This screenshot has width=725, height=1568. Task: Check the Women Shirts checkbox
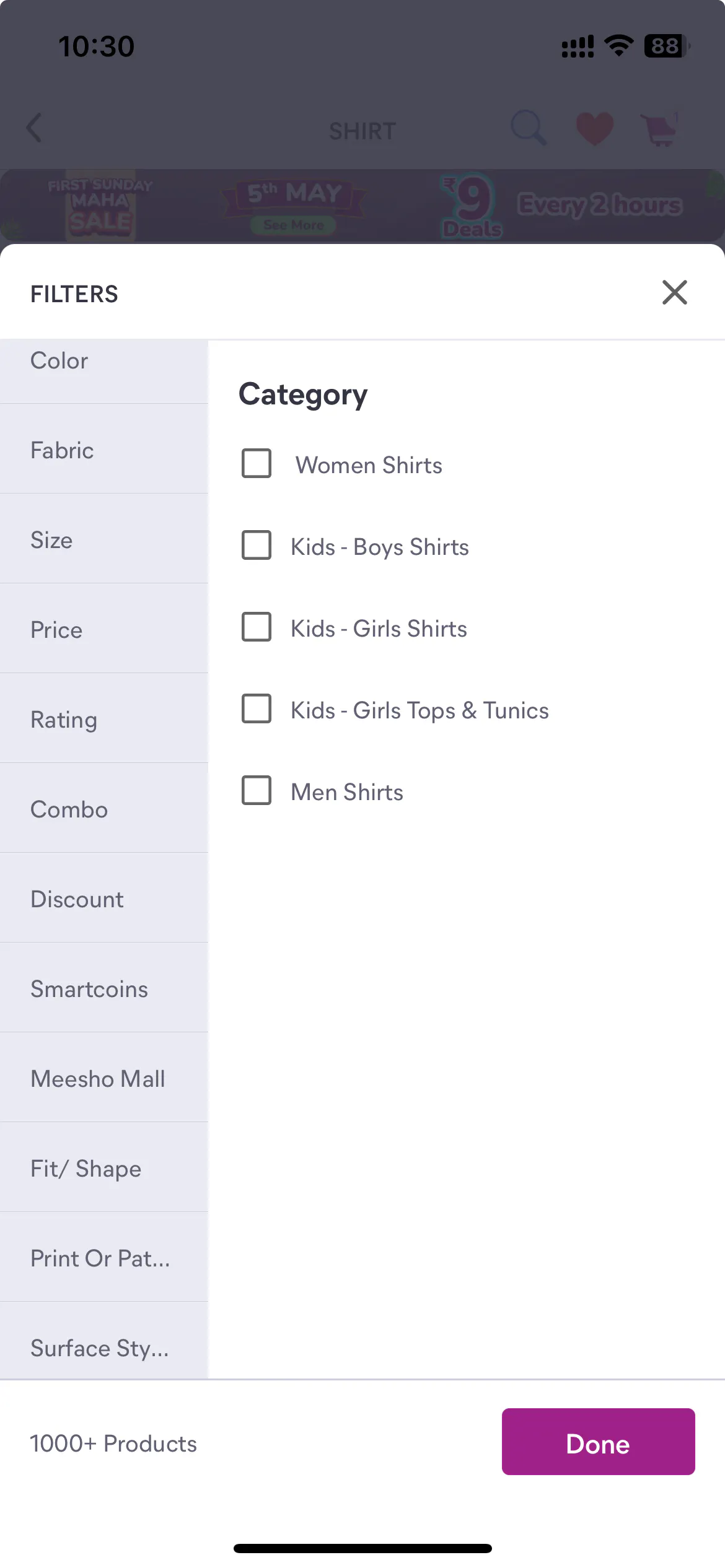pyautogui.click(x=257, y=464)
